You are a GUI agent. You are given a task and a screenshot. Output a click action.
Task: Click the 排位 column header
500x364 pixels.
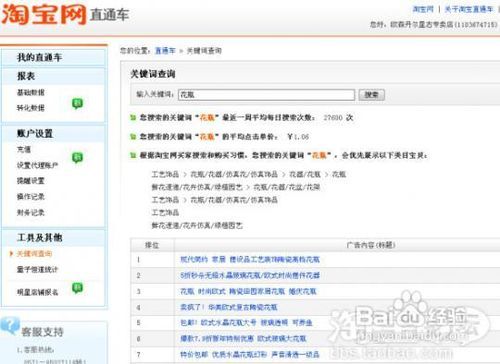tap(152, 245)
